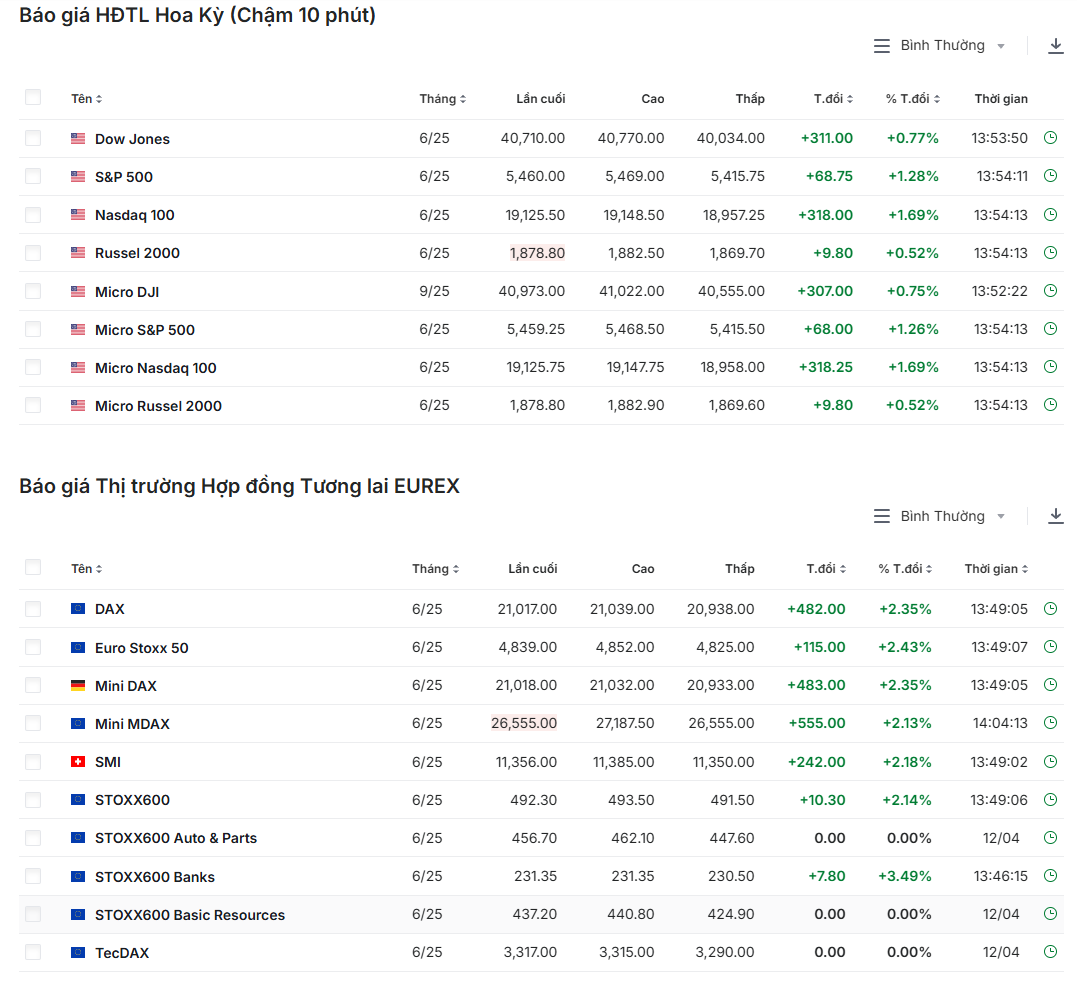The image size is (1077, 982).
Task: Click the EU flag beside TecDAX
Action: (x=78, y=952)
